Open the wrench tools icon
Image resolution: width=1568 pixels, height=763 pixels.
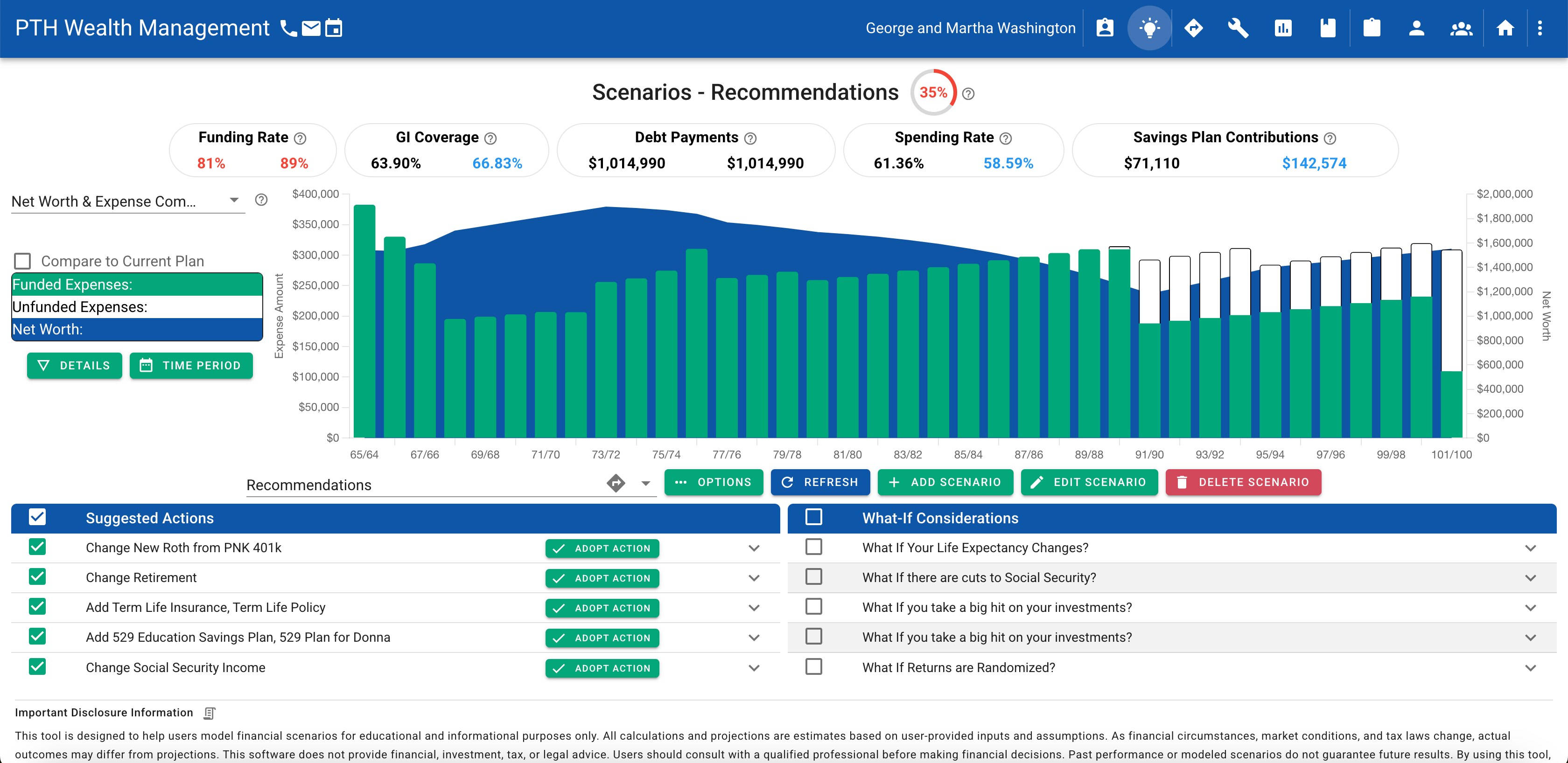1238,28
